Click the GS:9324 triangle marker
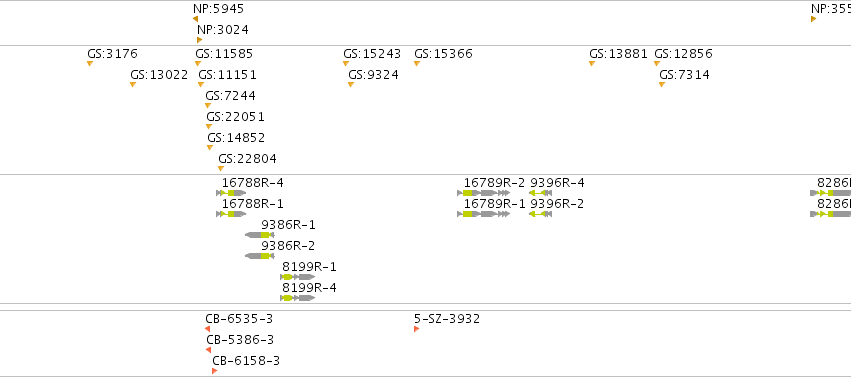 coord(351,85)
